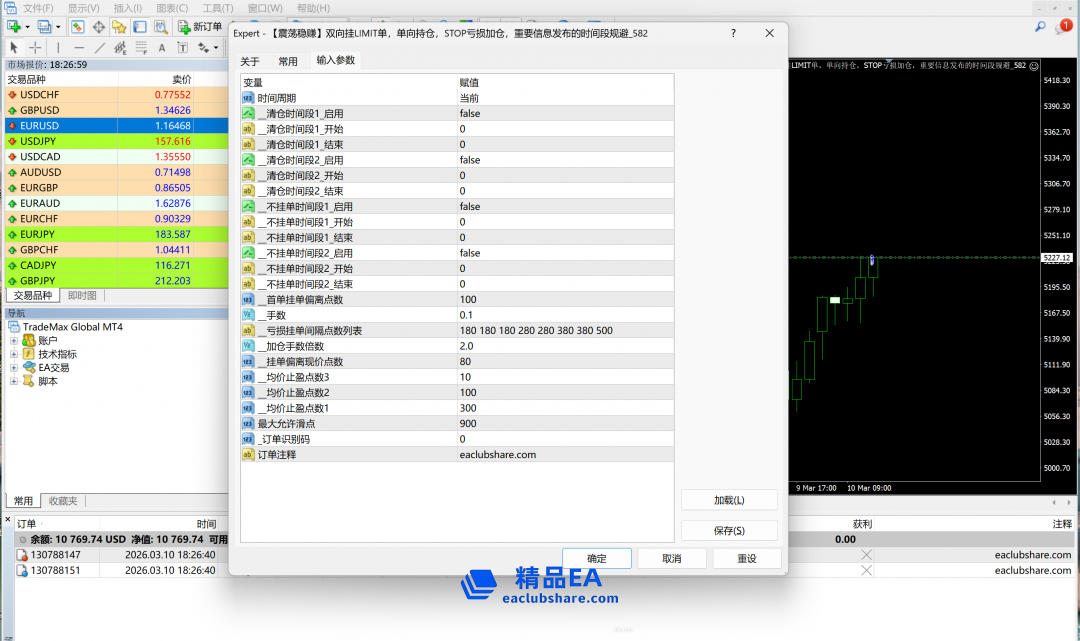Open the 工具(T) menu

click(218, 8)
